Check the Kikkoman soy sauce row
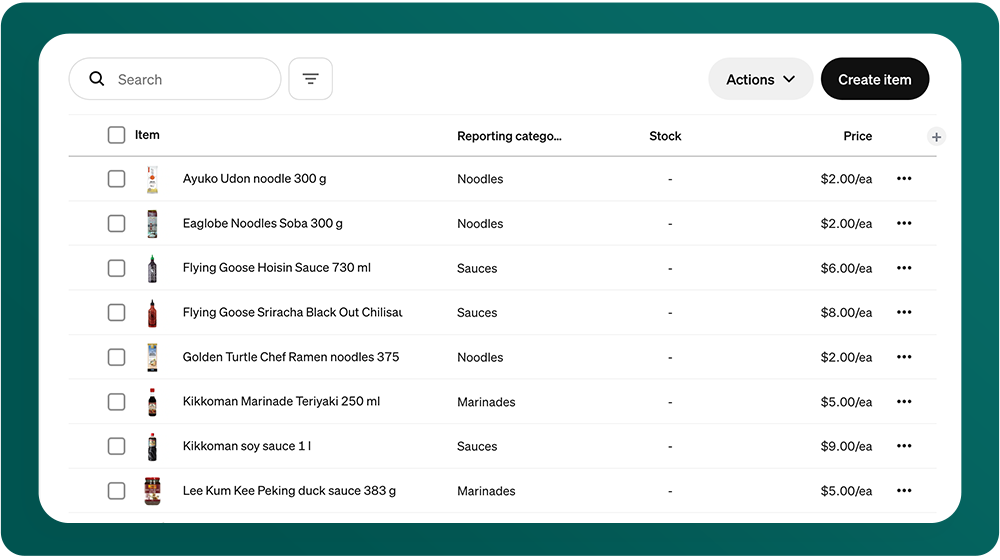 point(116,446)
